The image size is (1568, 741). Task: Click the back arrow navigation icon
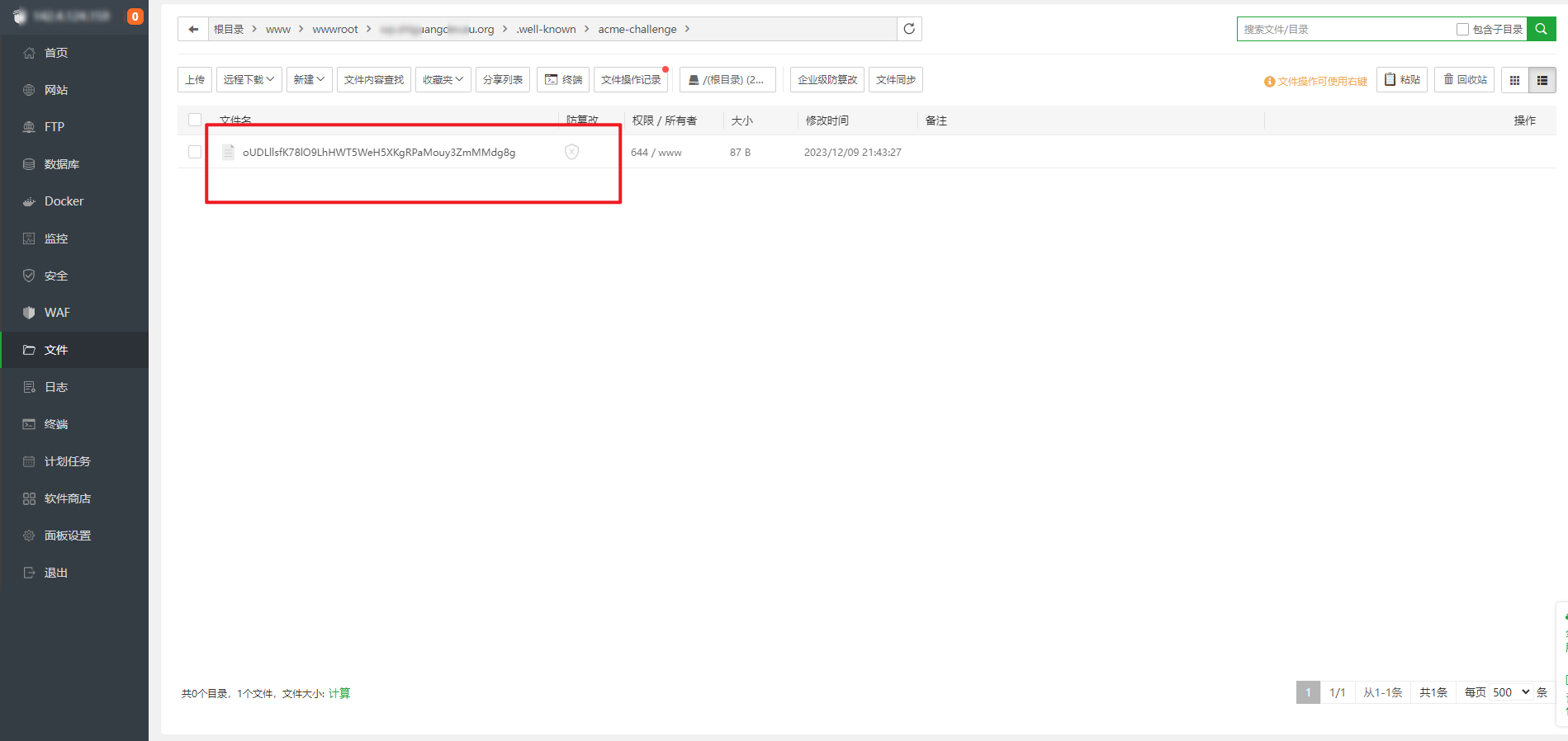click(x=193, y=29)
